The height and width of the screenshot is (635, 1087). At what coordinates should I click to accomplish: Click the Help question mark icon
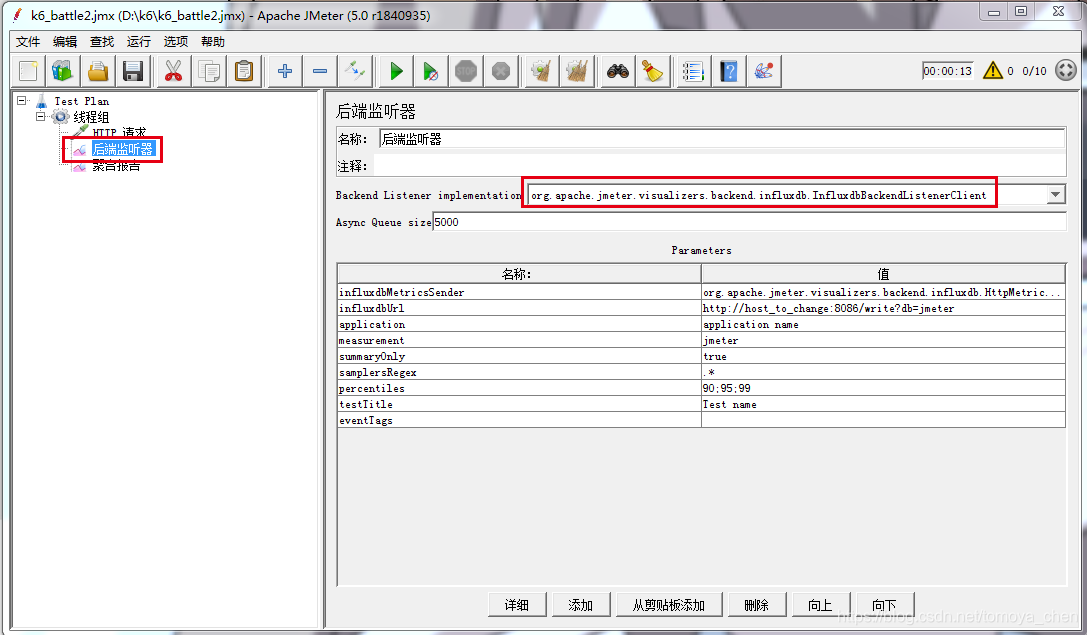729,71
